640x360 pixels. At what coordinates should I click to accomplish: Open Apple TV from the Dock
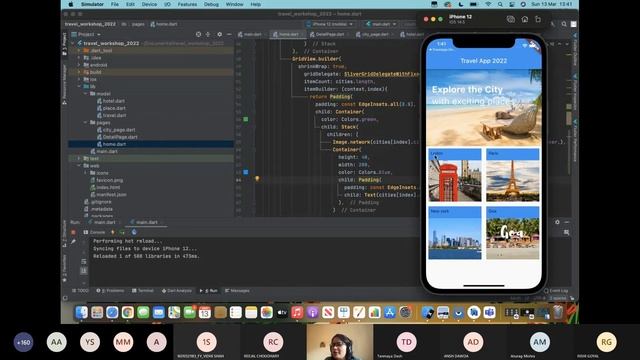pyautogui.click(x=282, y=312)
